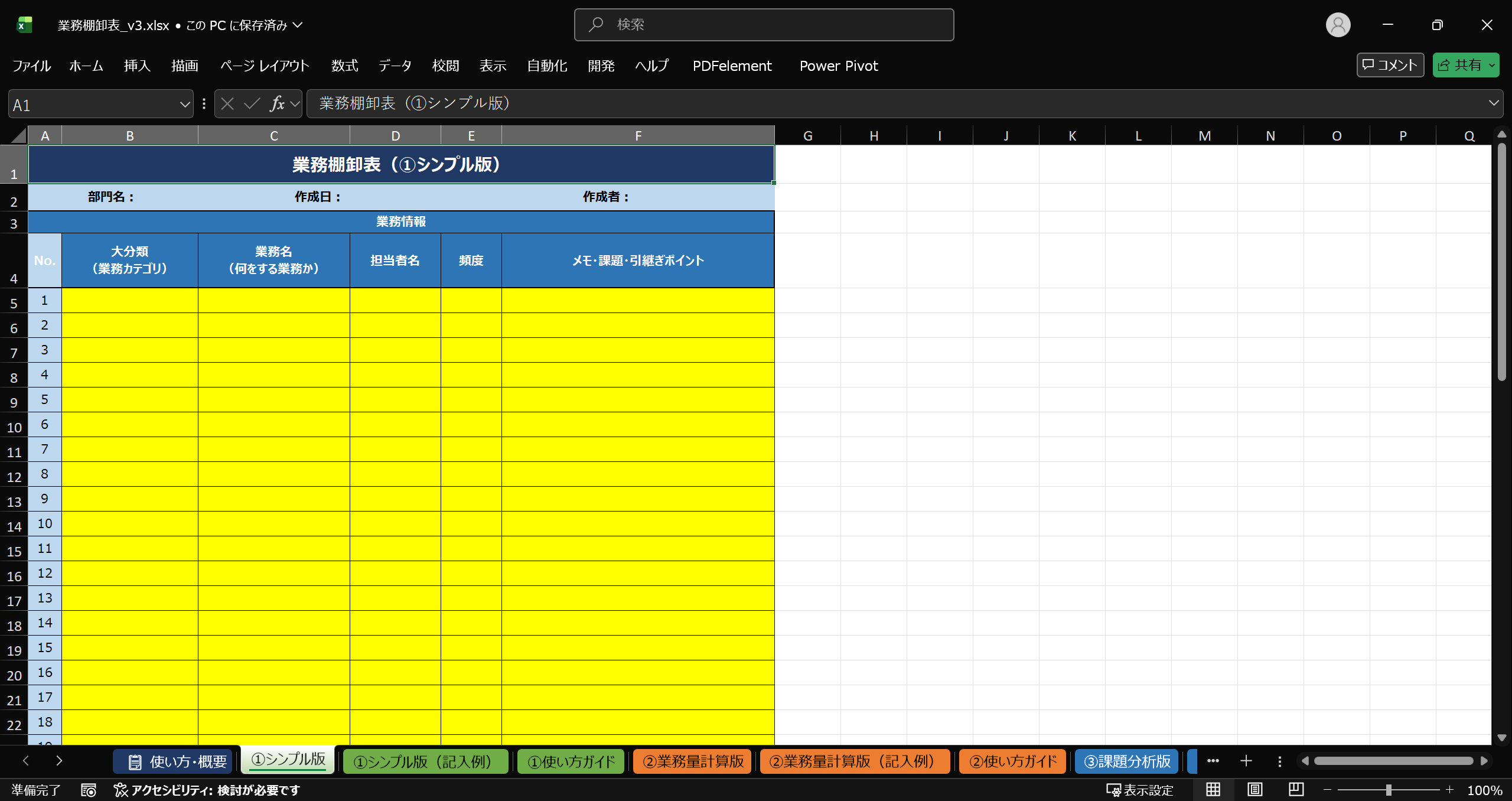Image resolution: width=1512 pixels, height=801 pixels.
Task: Click the Enter checkmark icon in formula bar
Action: coord(252,104)
